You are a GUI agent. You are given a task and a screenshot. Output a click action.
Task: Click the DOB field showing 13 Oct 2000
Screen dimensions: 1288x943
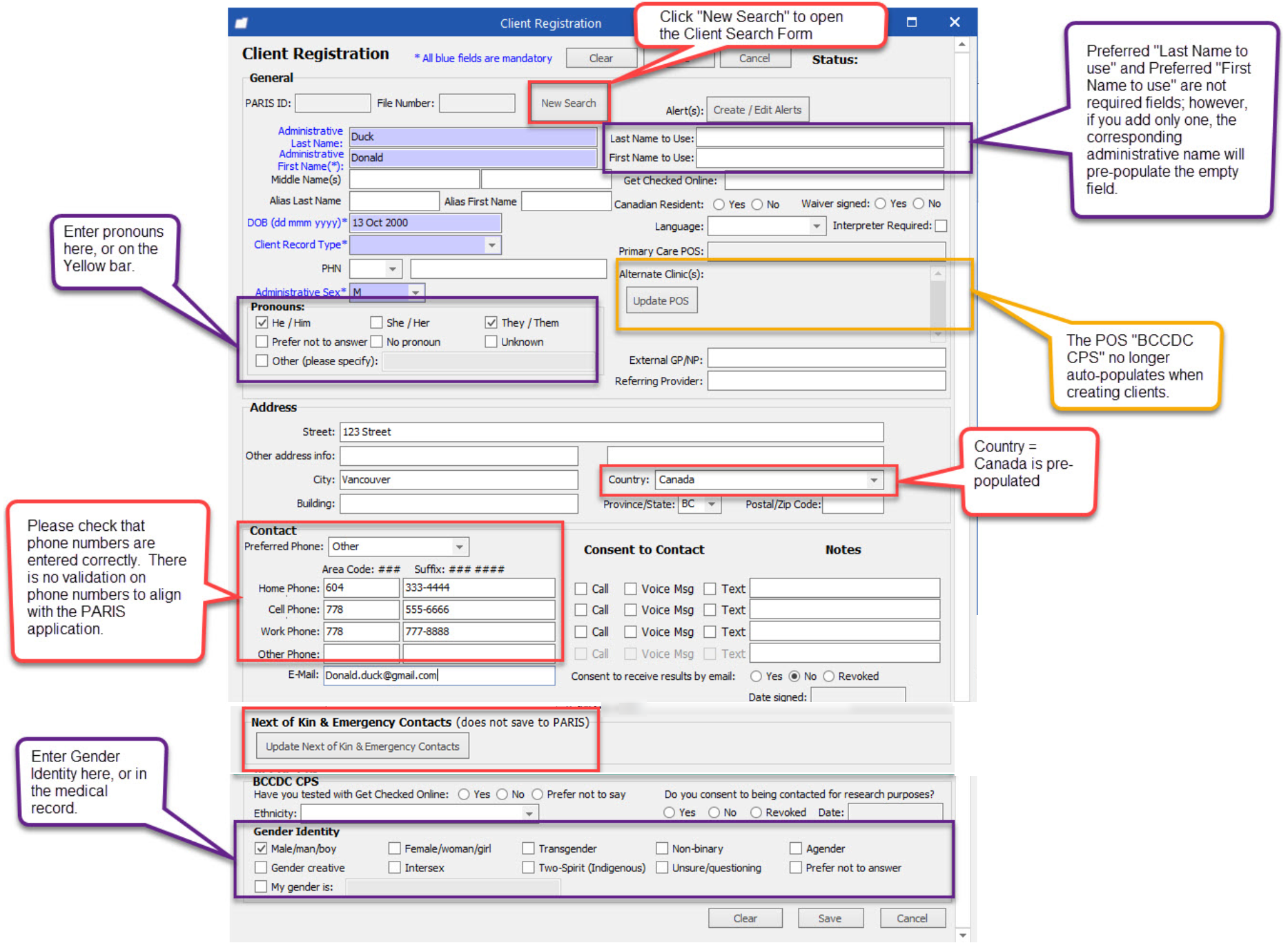(x=425, y=222)
